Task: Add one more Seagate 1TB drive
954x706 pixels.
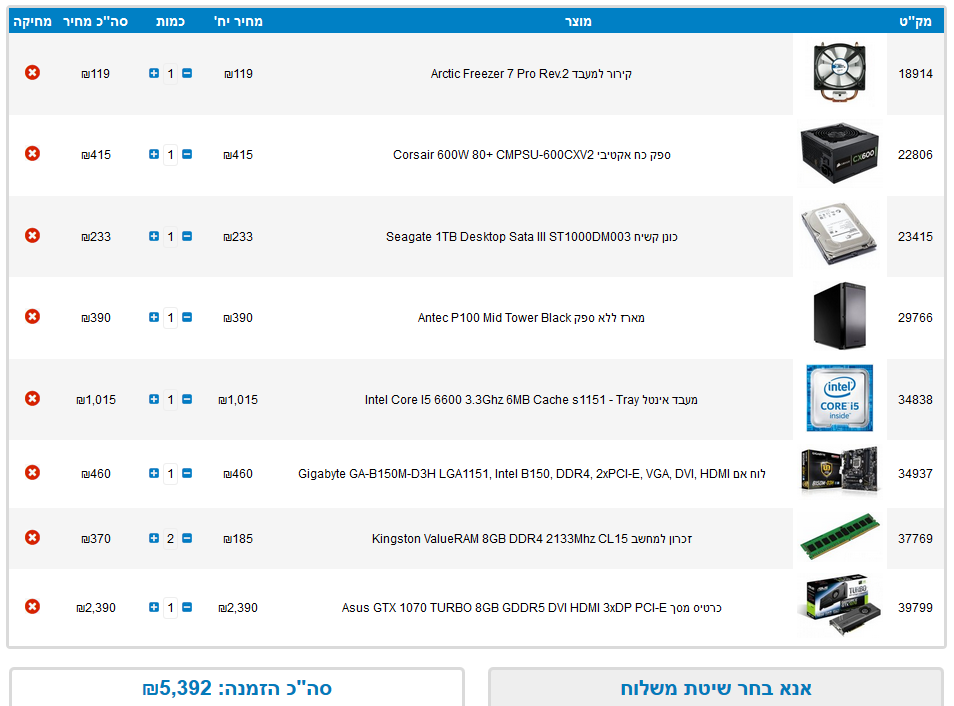Action: coord(154,236)
